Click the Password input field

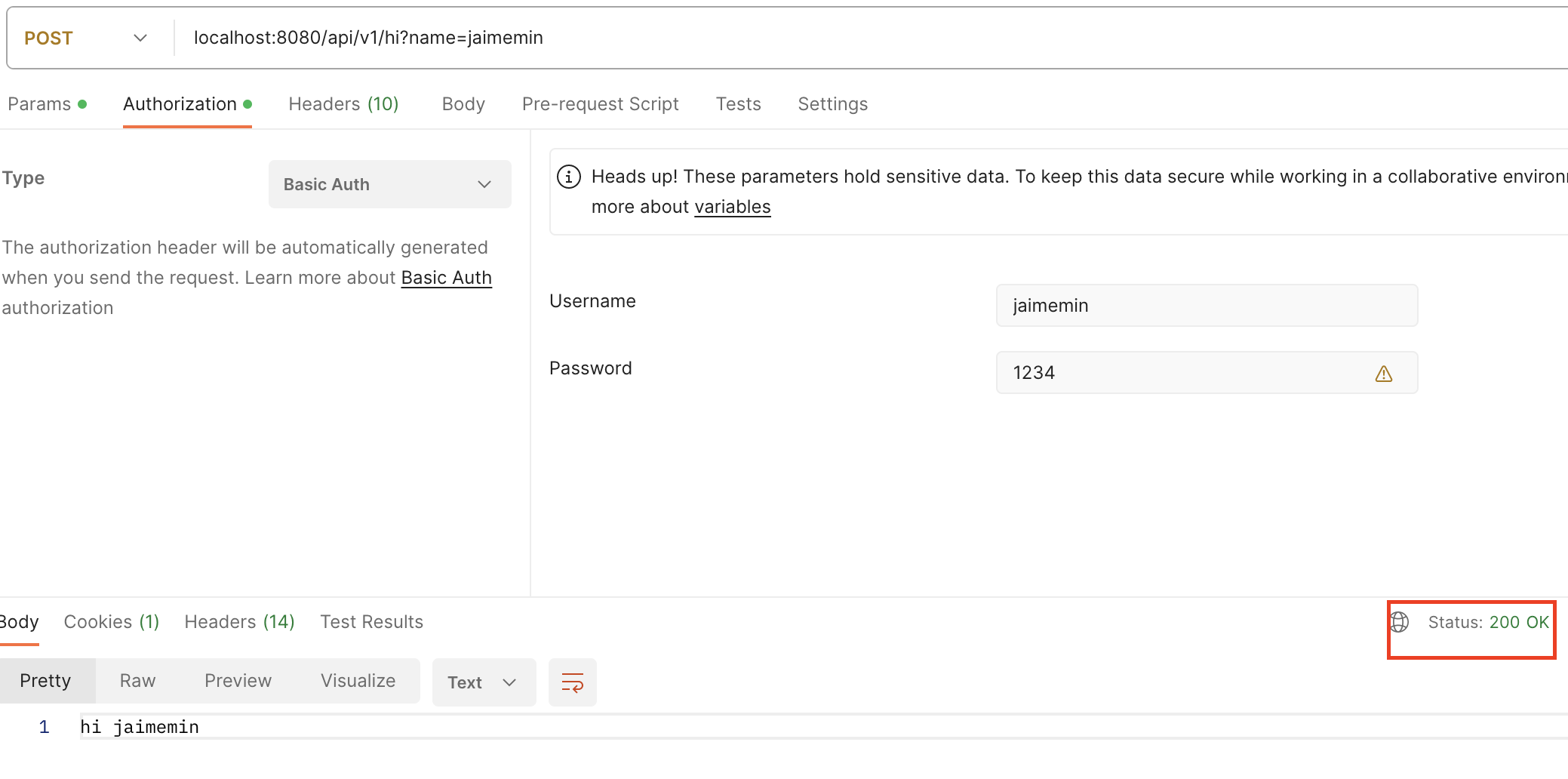[1185, 373]
